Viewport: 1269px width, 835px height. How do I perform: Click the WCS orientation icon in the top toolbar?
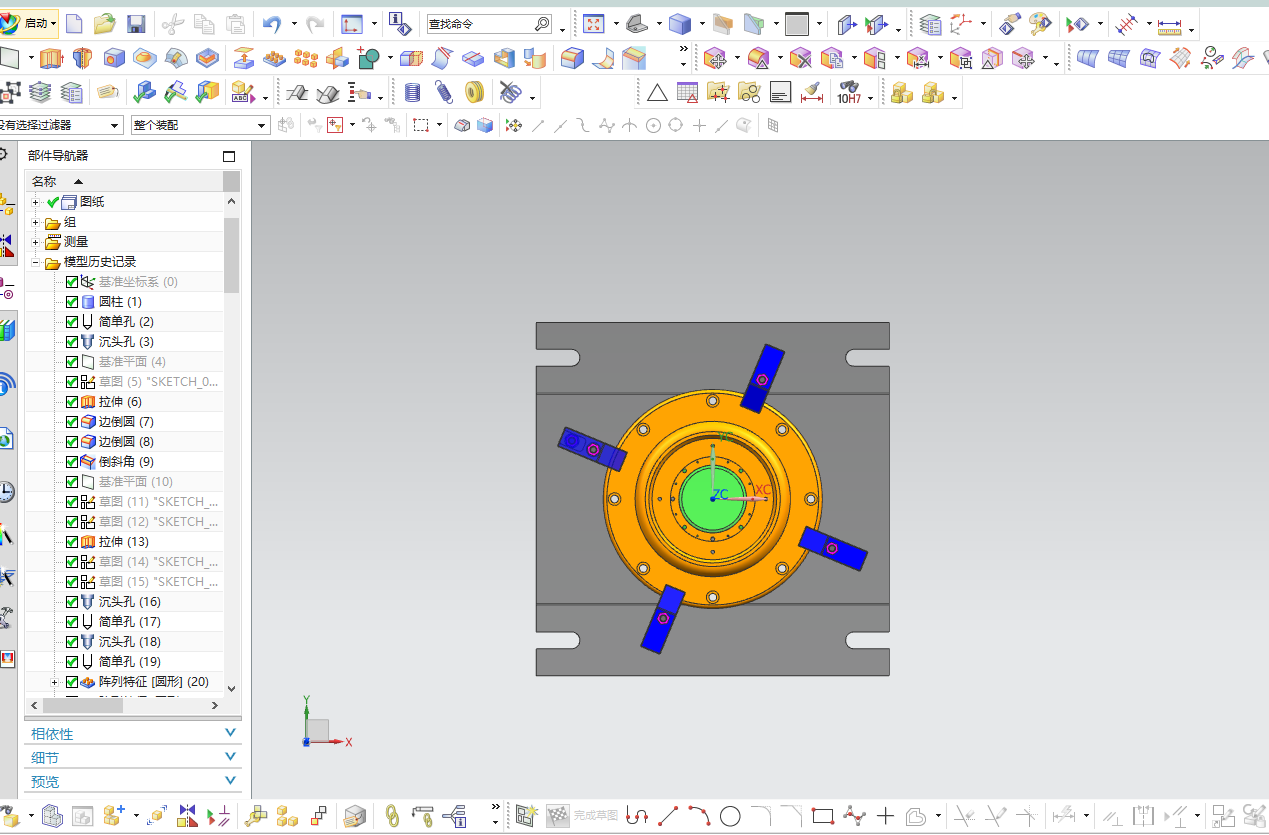(x=351, y=23)
